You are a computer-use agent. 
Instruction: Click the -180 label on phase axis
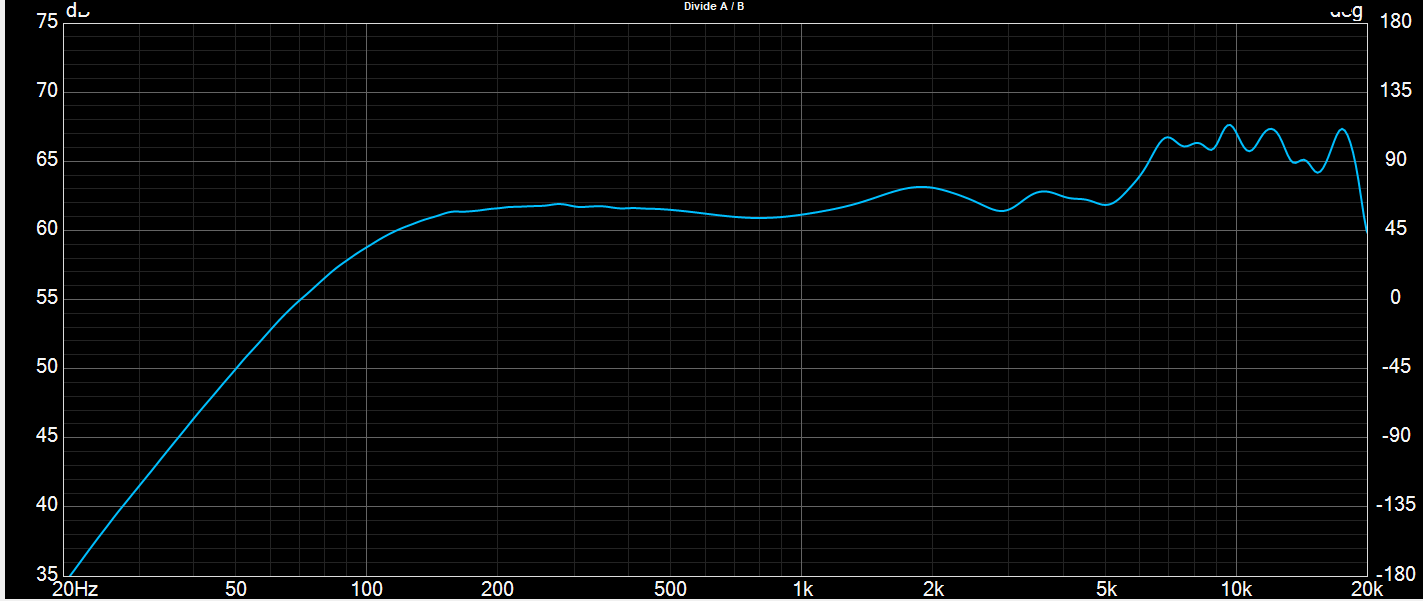[x=1395, y=575]
